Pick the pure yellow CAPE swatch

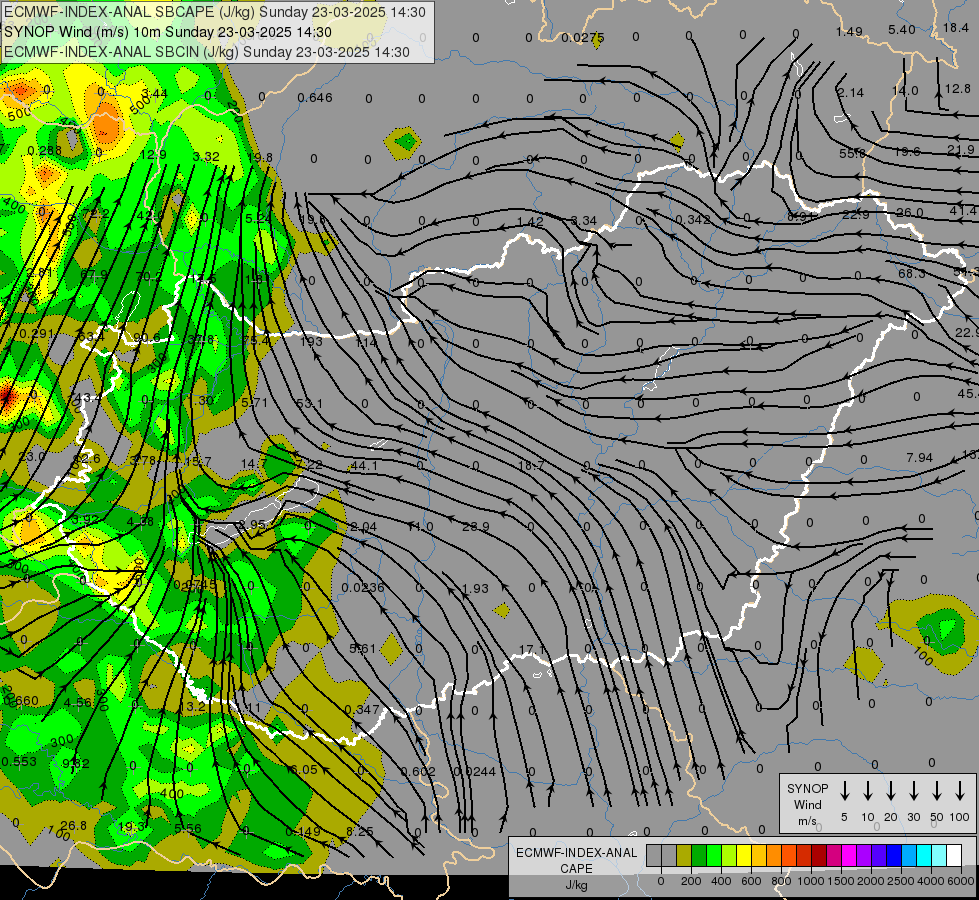click(744, 855)
